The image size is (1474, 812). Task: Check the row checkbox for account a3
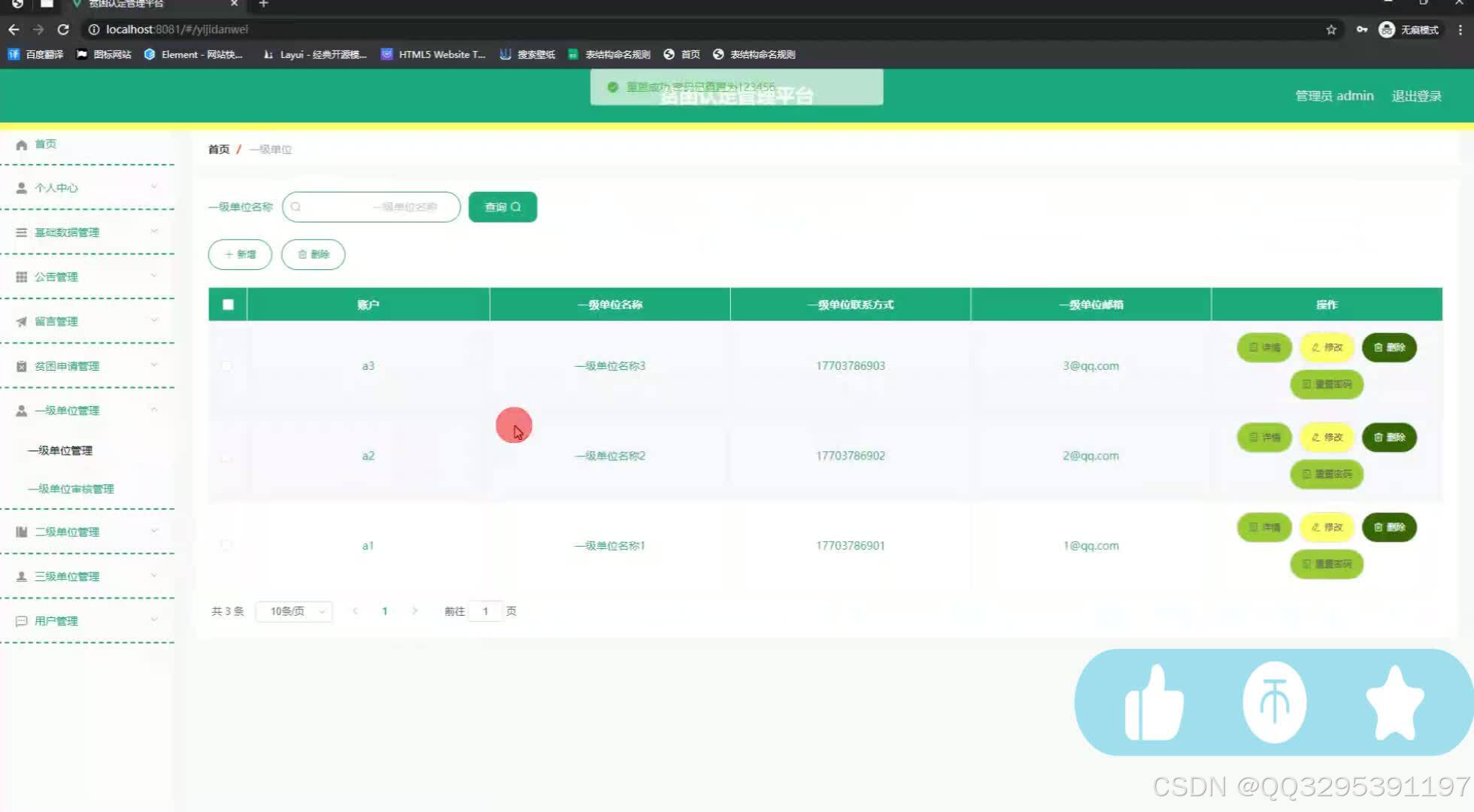point(226,366)
